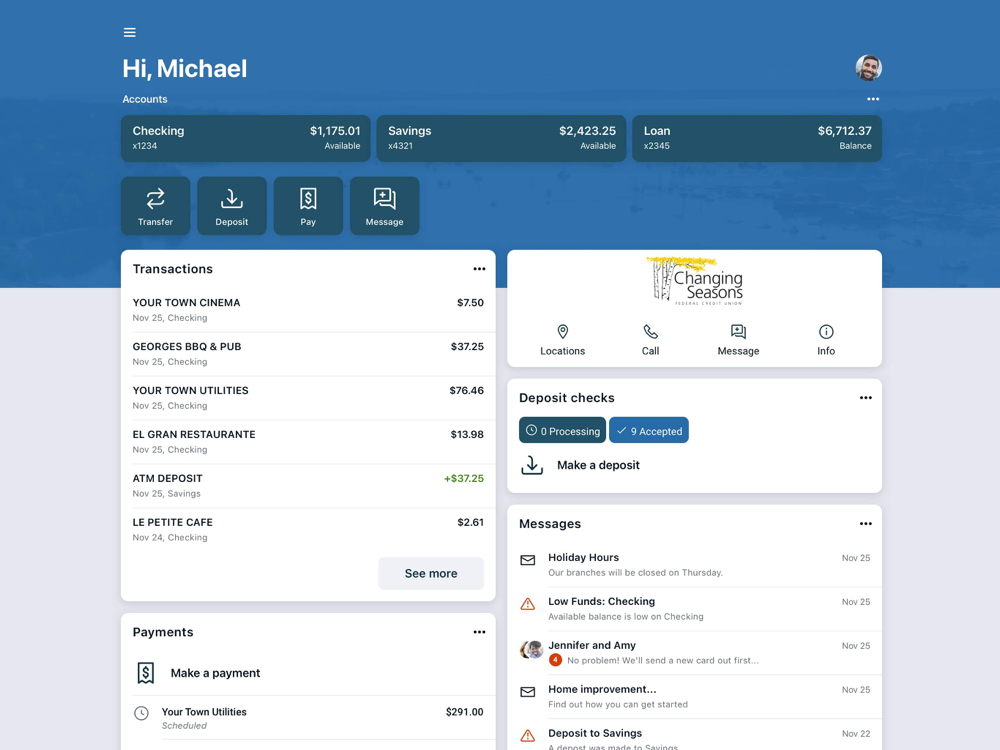This screenshot has width=1000, height=750.
Task: Open the Holiday Hours message
Action: pos(695,565)
